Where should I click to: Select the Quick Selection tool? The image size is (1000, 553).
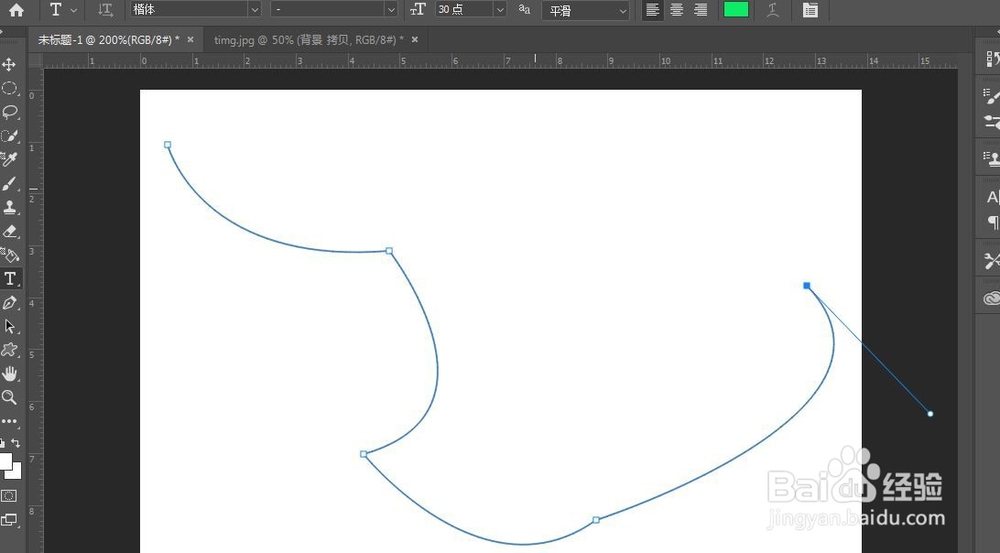click(x=10, y=136)
